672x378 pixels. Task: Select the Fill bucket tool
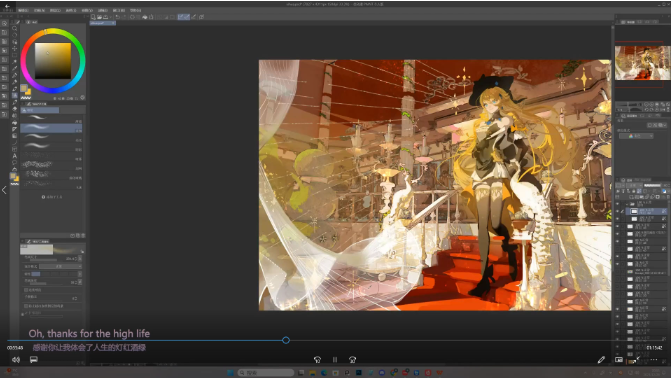[15, 123]
